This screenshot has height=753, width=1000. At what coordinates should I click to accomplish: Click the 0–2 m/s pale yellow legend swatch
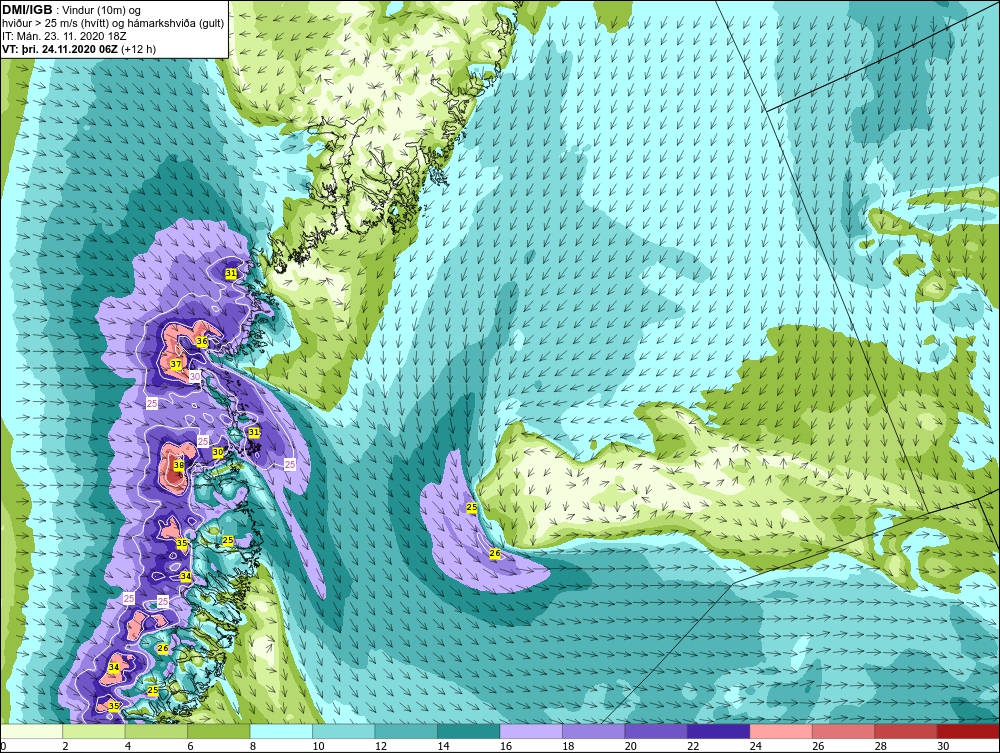point(31,731)
